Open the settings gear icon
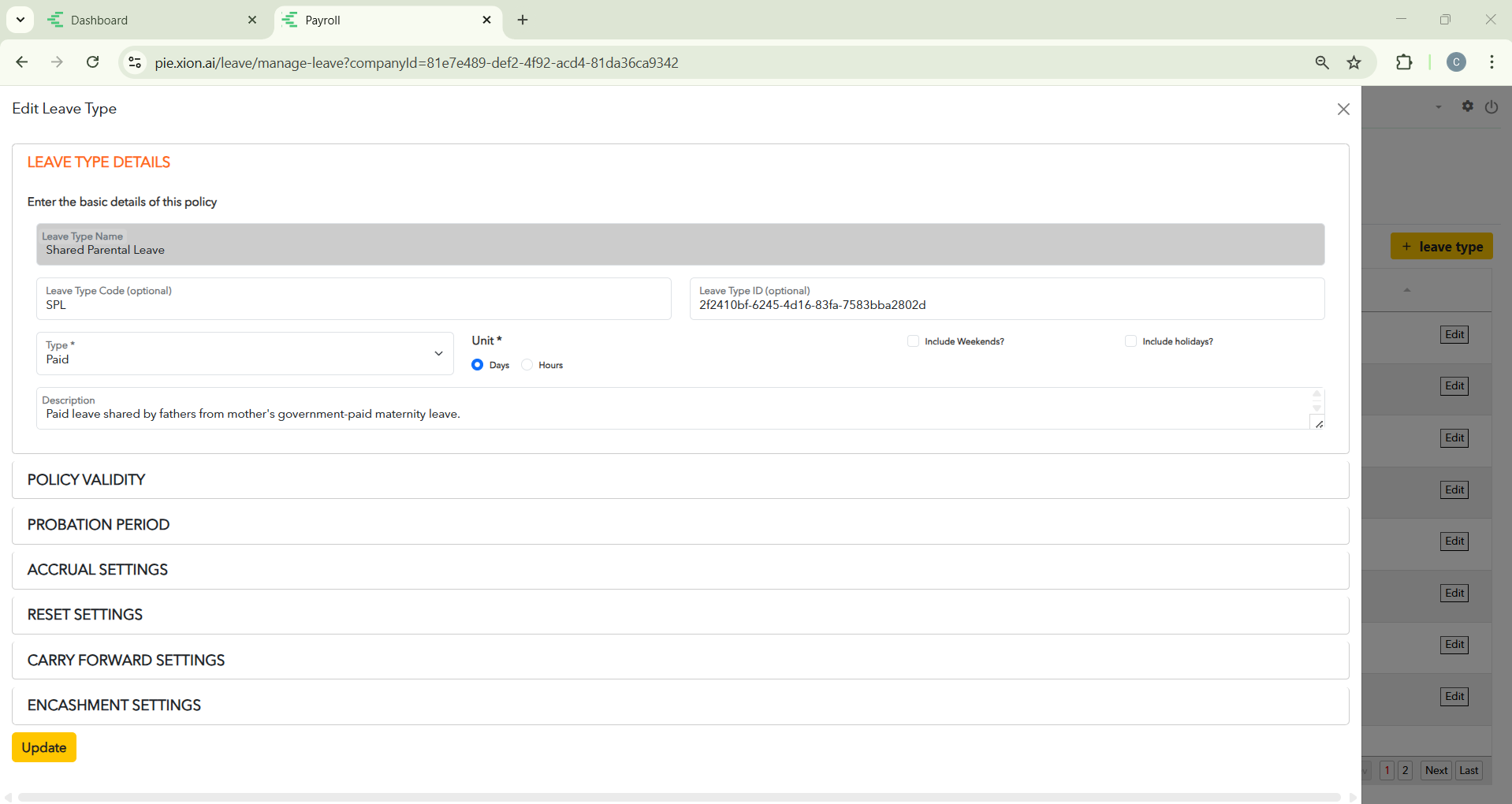 click(x=1467, y=106)
